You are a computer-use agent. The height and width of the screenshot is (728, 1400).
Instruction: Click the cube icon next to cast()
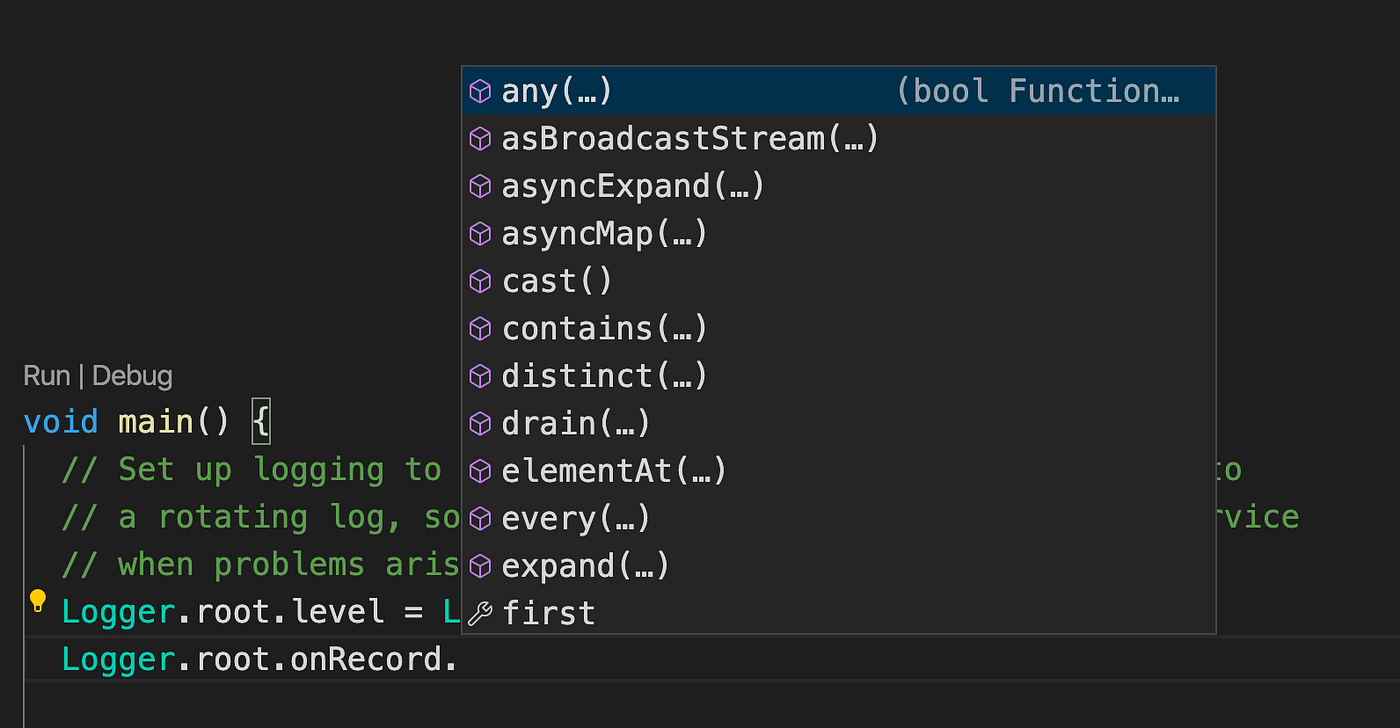click(481, 281)
